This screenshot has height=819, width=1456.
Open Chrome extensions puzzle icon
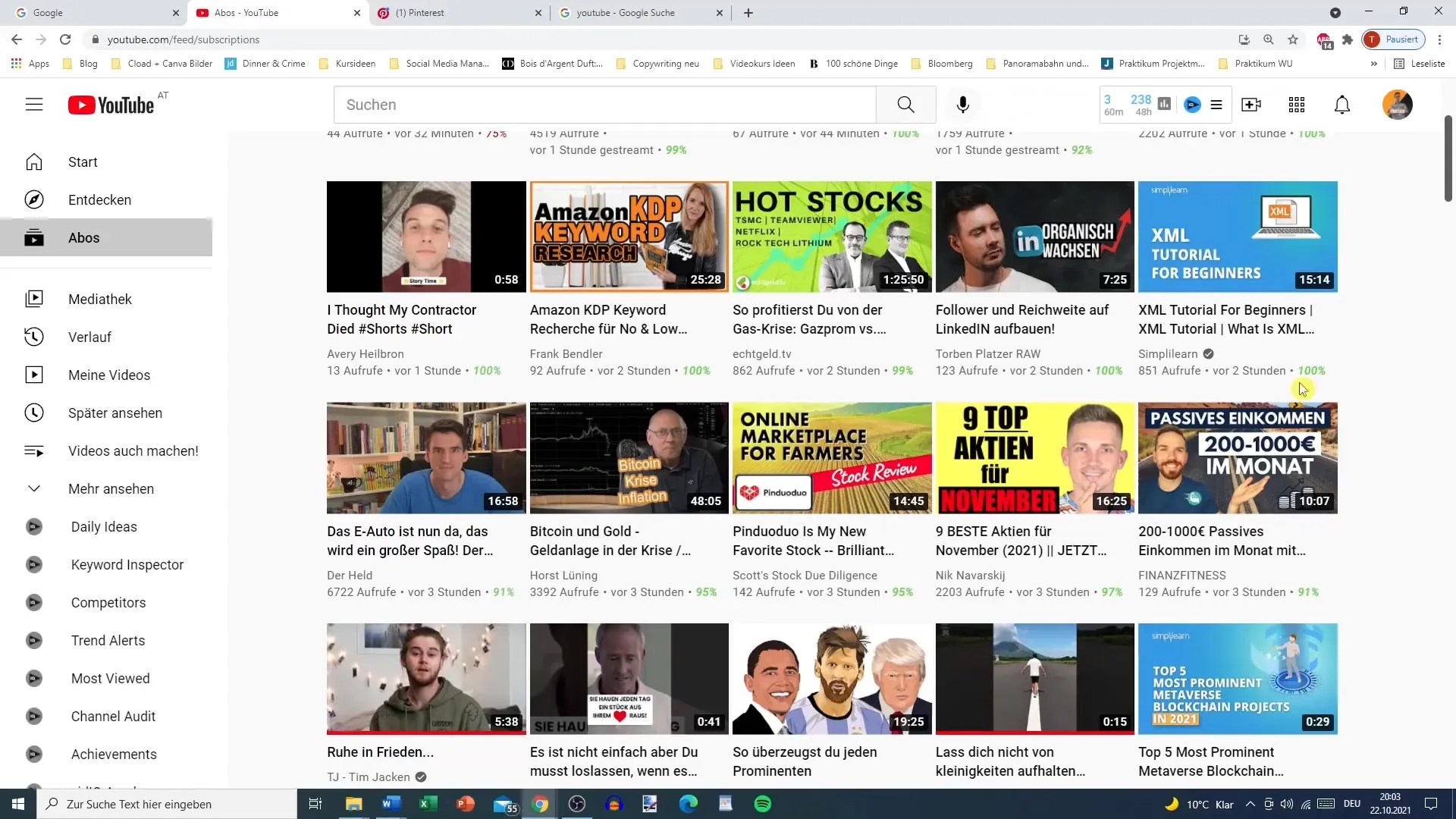coord(1348,39)
